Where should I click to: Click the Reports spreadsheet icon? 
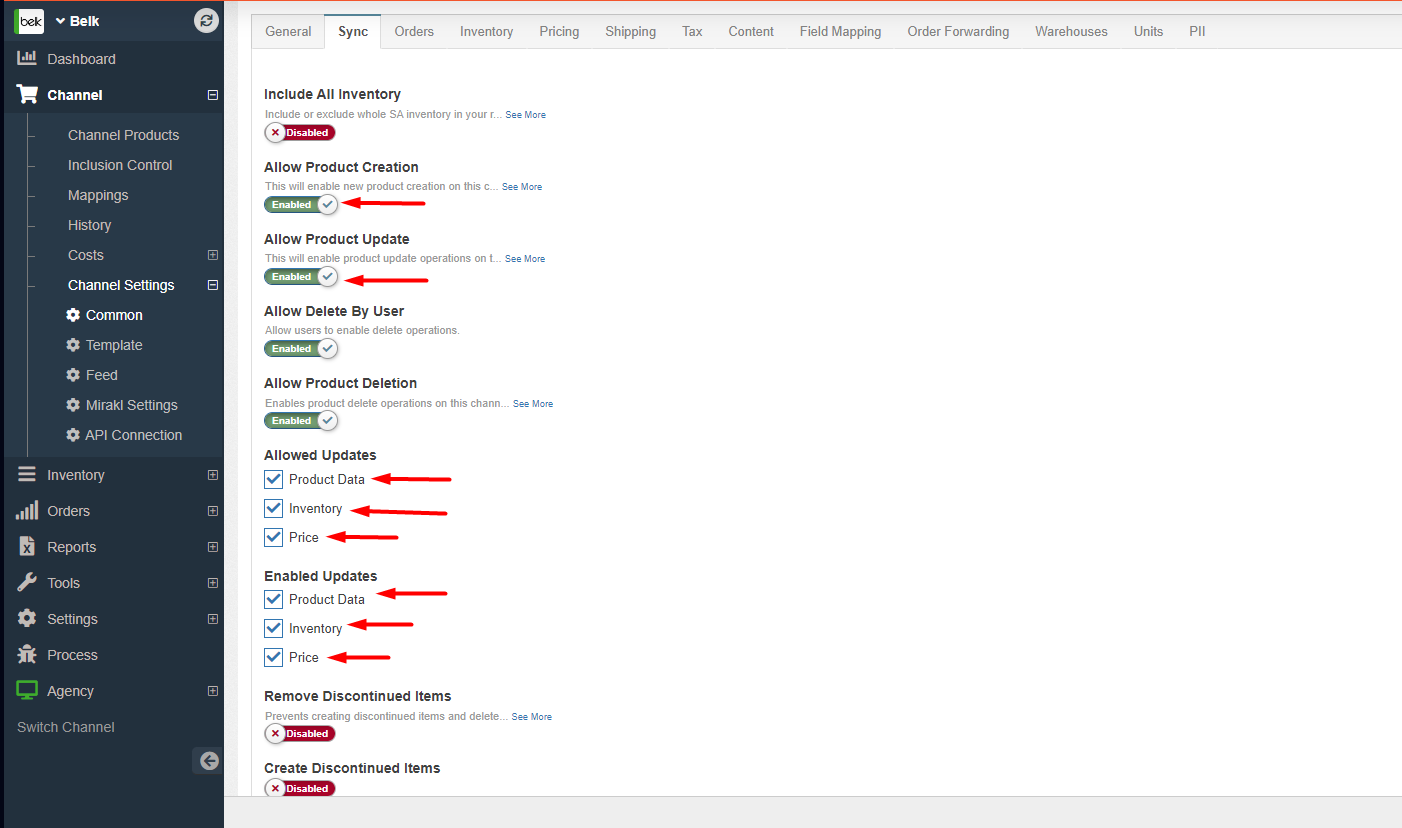pyautogui.click(x=27, y=547)
